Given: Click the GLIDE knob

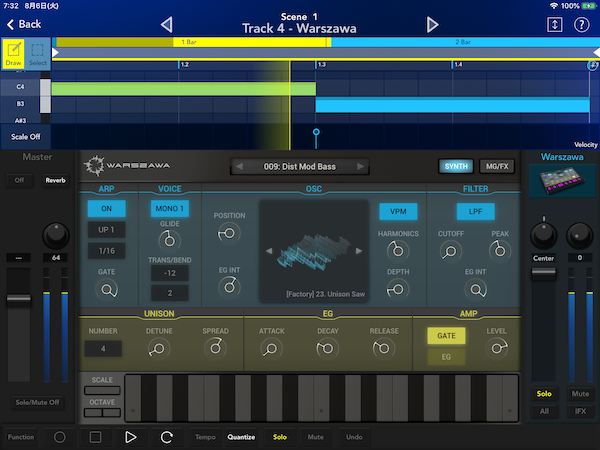Looking at the screenshot, I should tap(170, 241).
